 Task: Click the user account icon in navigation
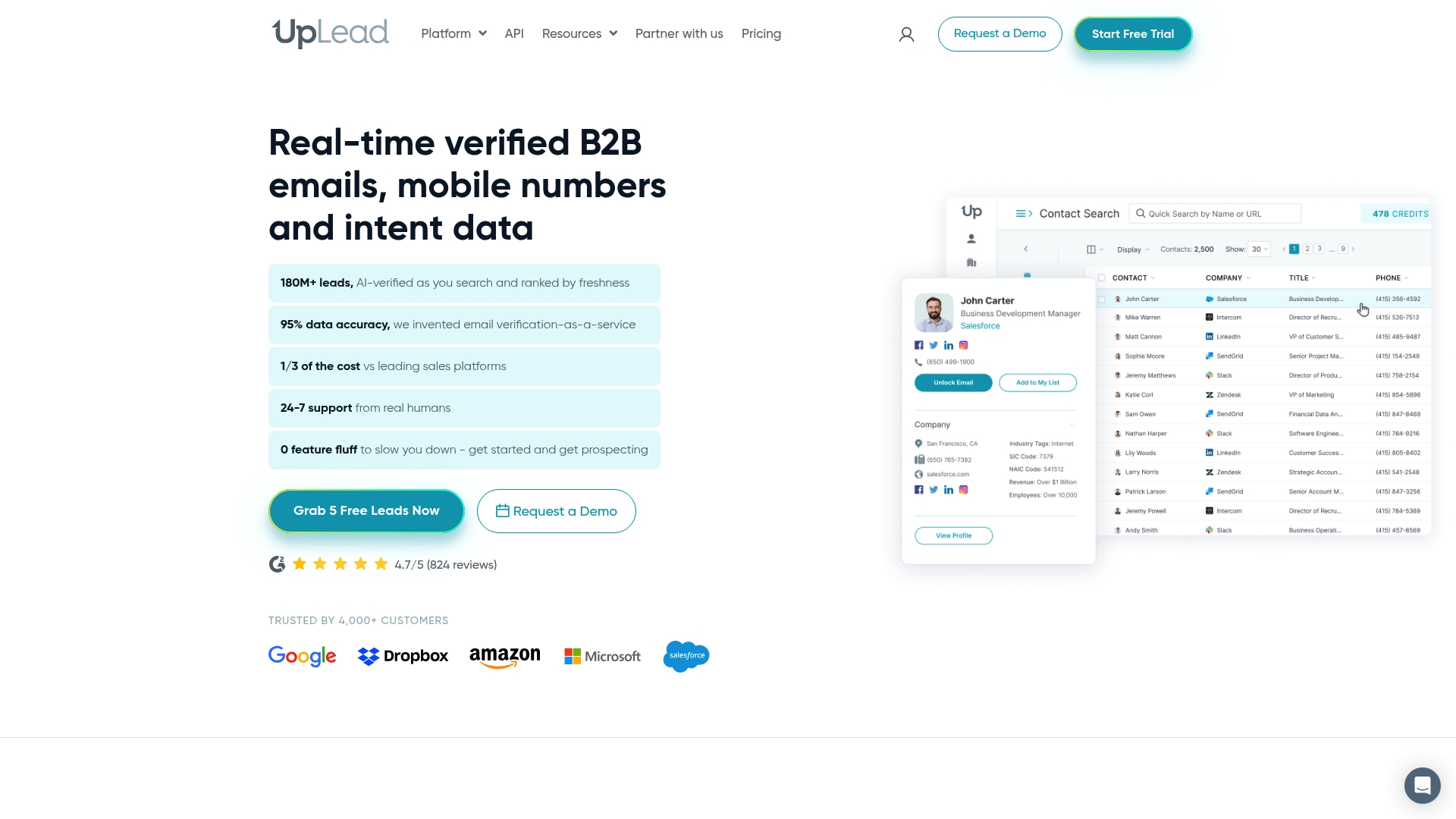[x=906, y=34]
